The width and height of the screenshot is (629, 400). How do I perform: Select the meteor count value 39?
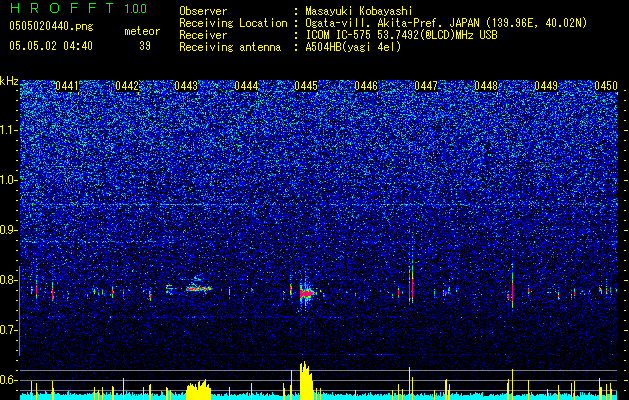[145, 46]
